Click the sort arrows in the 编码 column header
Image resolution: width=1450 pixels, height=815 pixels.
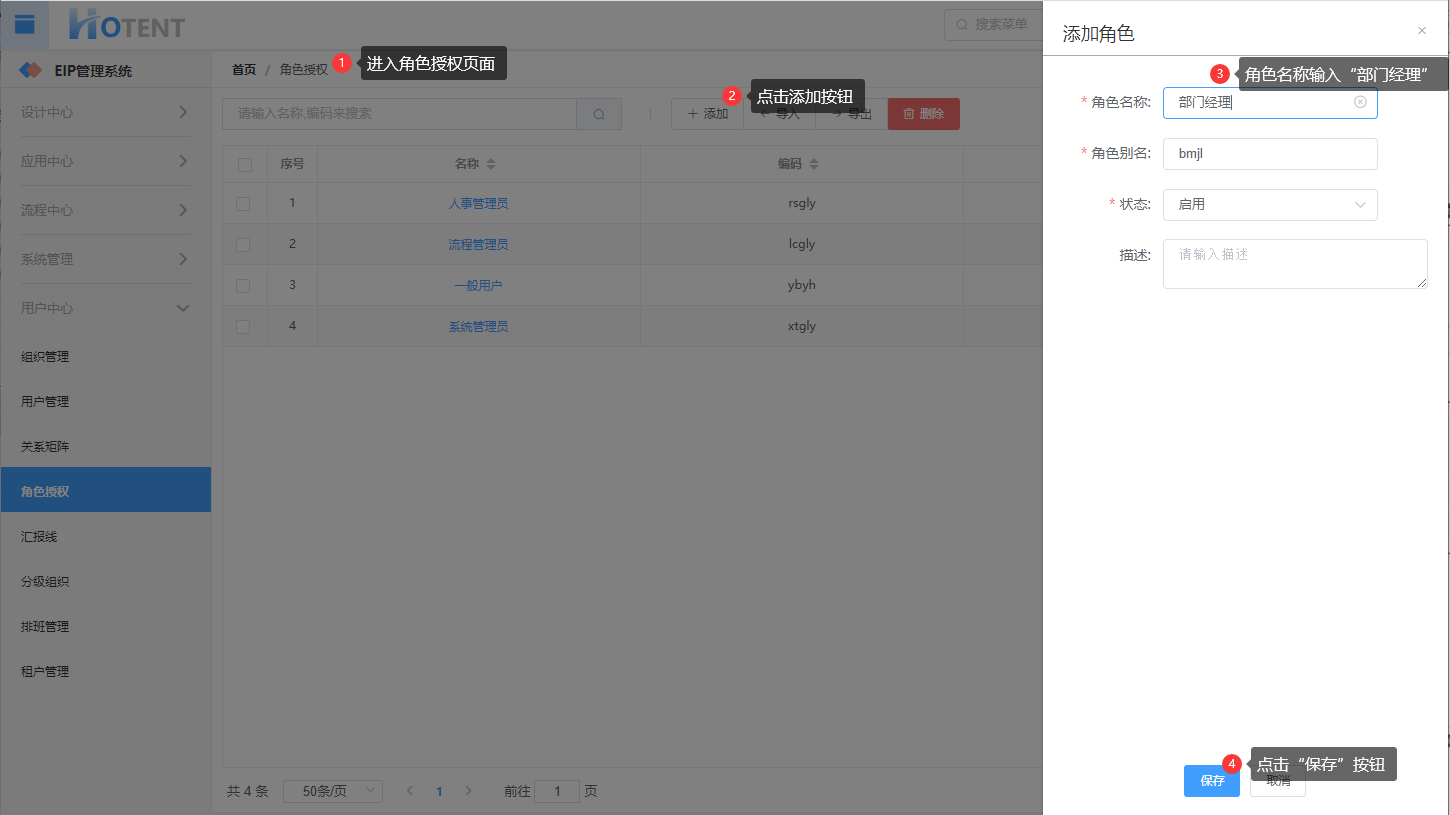coord(814,164)
